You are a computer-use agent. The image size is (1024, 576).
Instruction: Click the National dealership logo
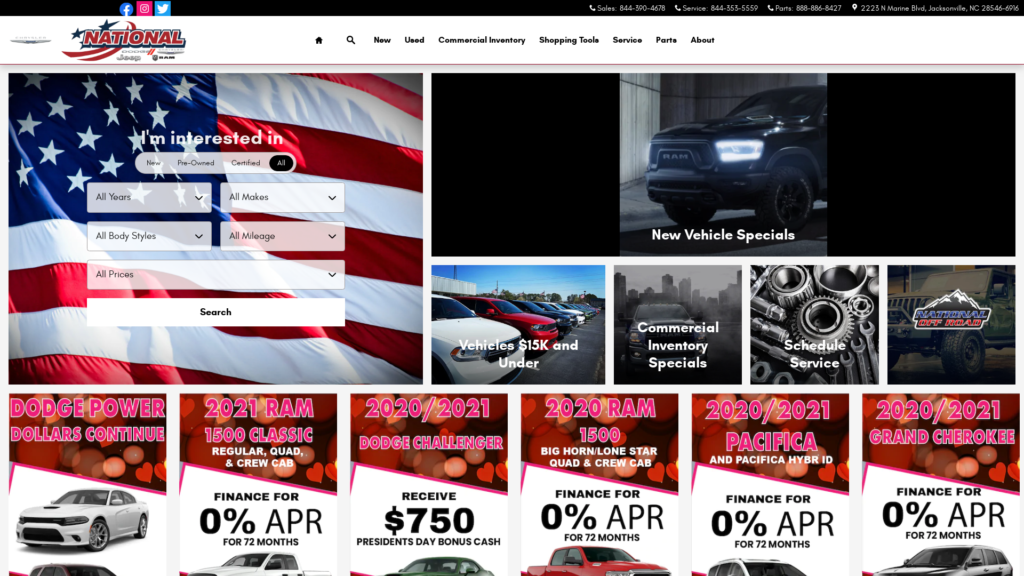click(124, 41)
